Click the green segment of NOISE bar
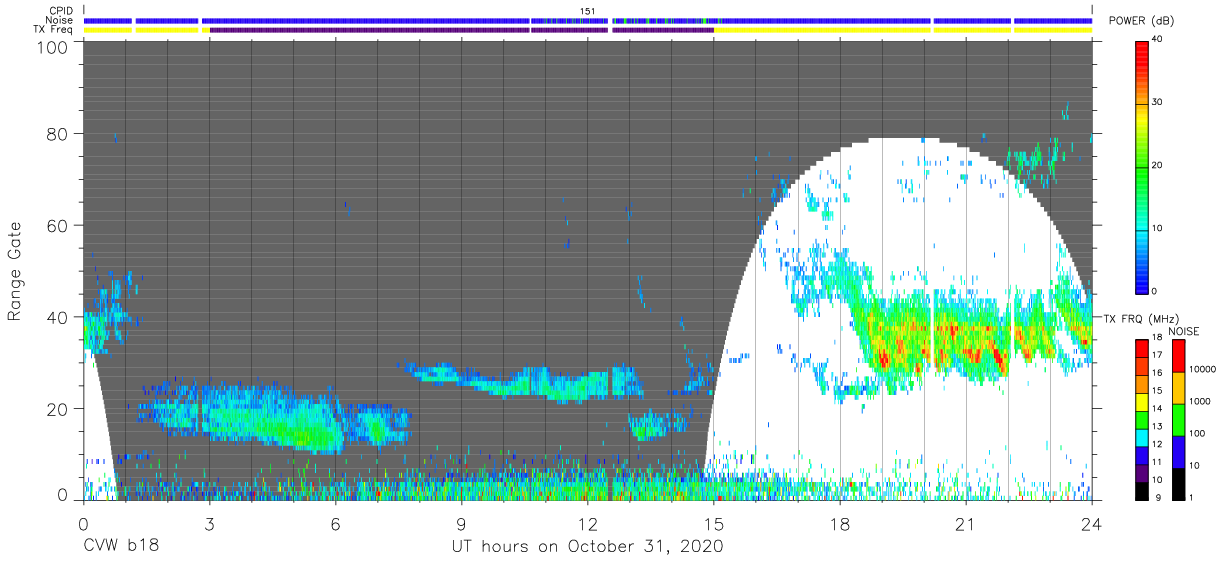The image size is (1228, 567). pyautogui.click(x=1180, y=420)
